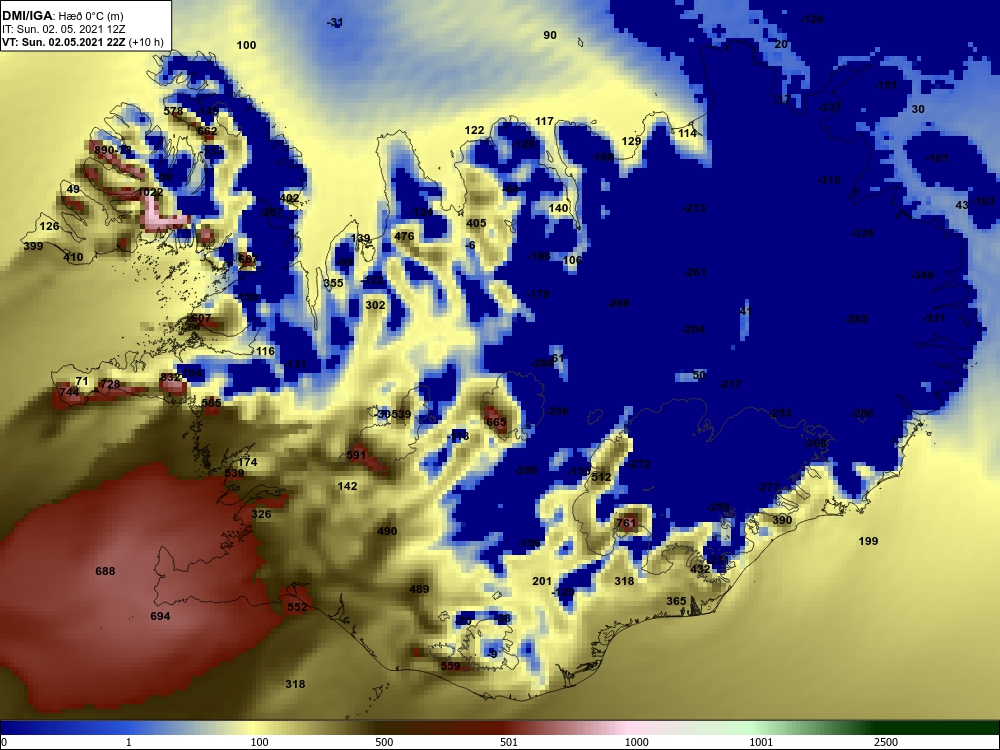Click the '365' value
Screen dimensions: 1000x750
click(677, 601)
